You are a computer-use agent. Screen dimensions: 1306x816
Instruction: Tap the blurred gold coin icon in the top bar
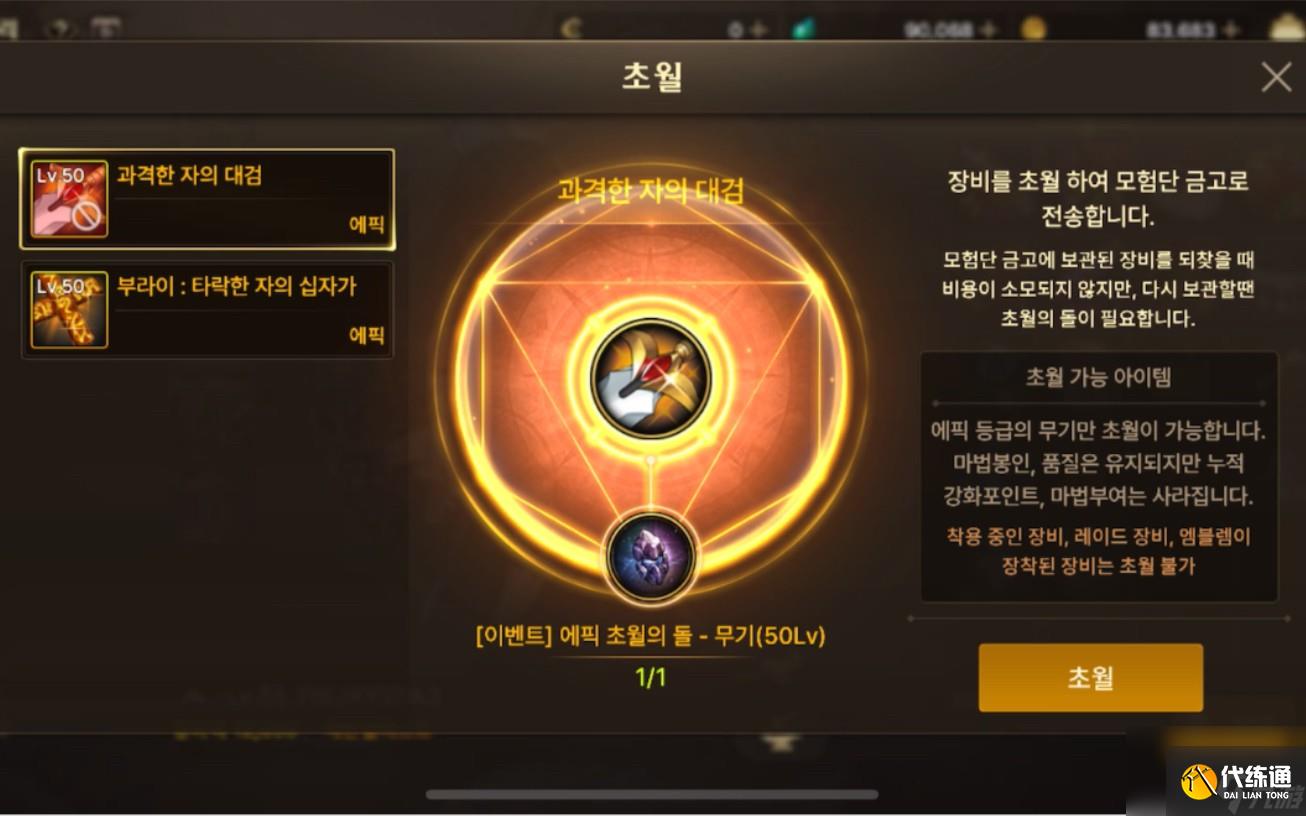pos(1033,28)
